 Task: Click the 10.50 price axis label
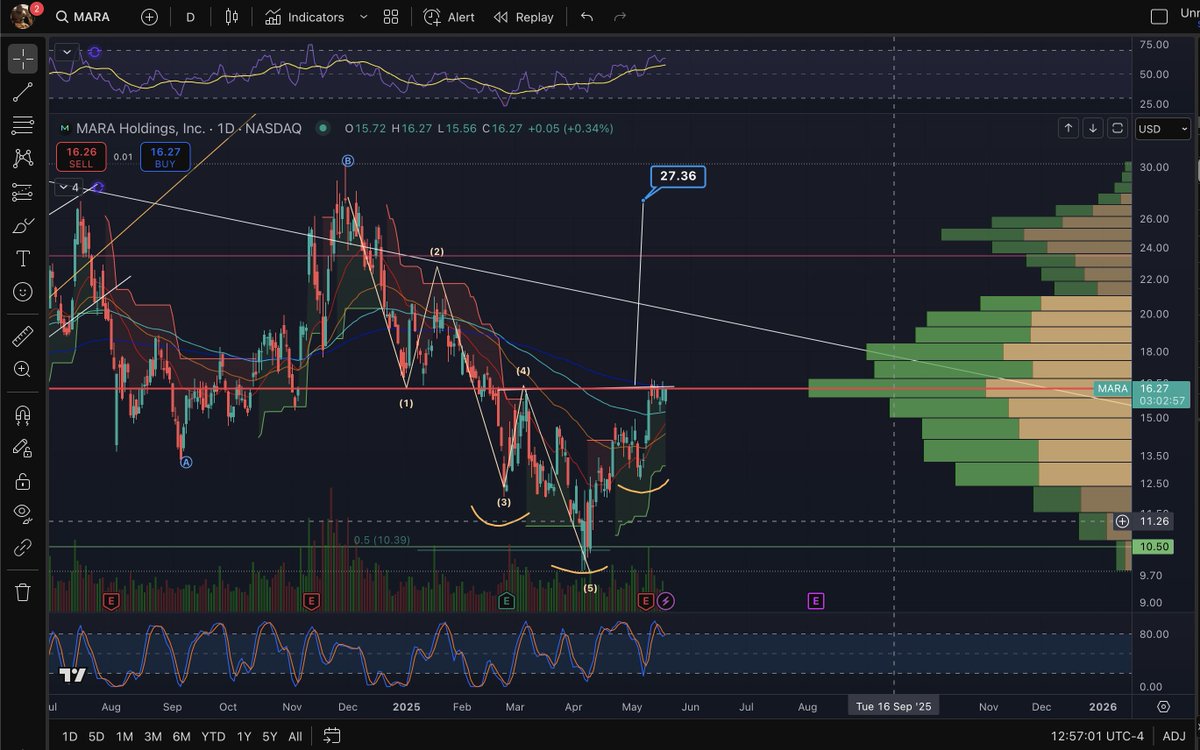(x=1153, y=547)
